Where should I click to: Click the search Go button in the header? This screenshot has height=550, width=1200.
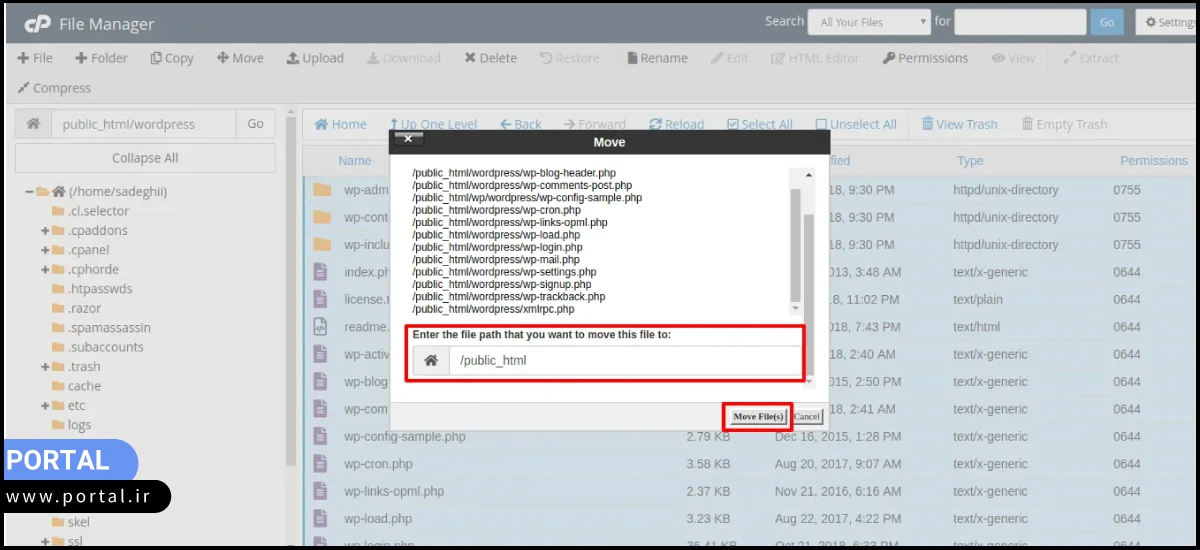(x=1106, y=22)
